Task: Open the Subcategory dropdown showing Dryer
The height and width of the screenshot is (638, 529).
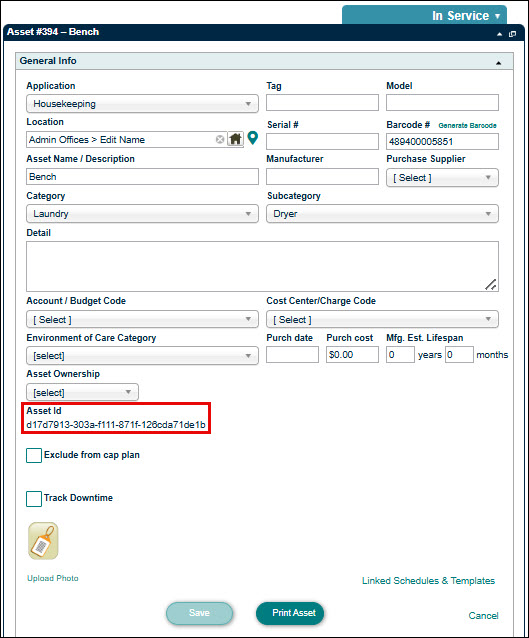Action: point(383,214)
